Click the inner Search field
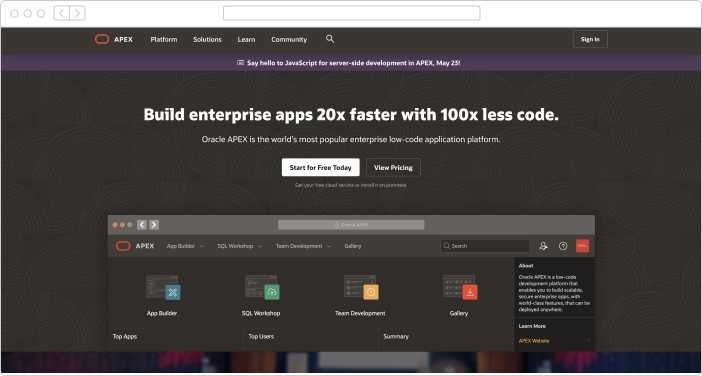 pos(485,246)
